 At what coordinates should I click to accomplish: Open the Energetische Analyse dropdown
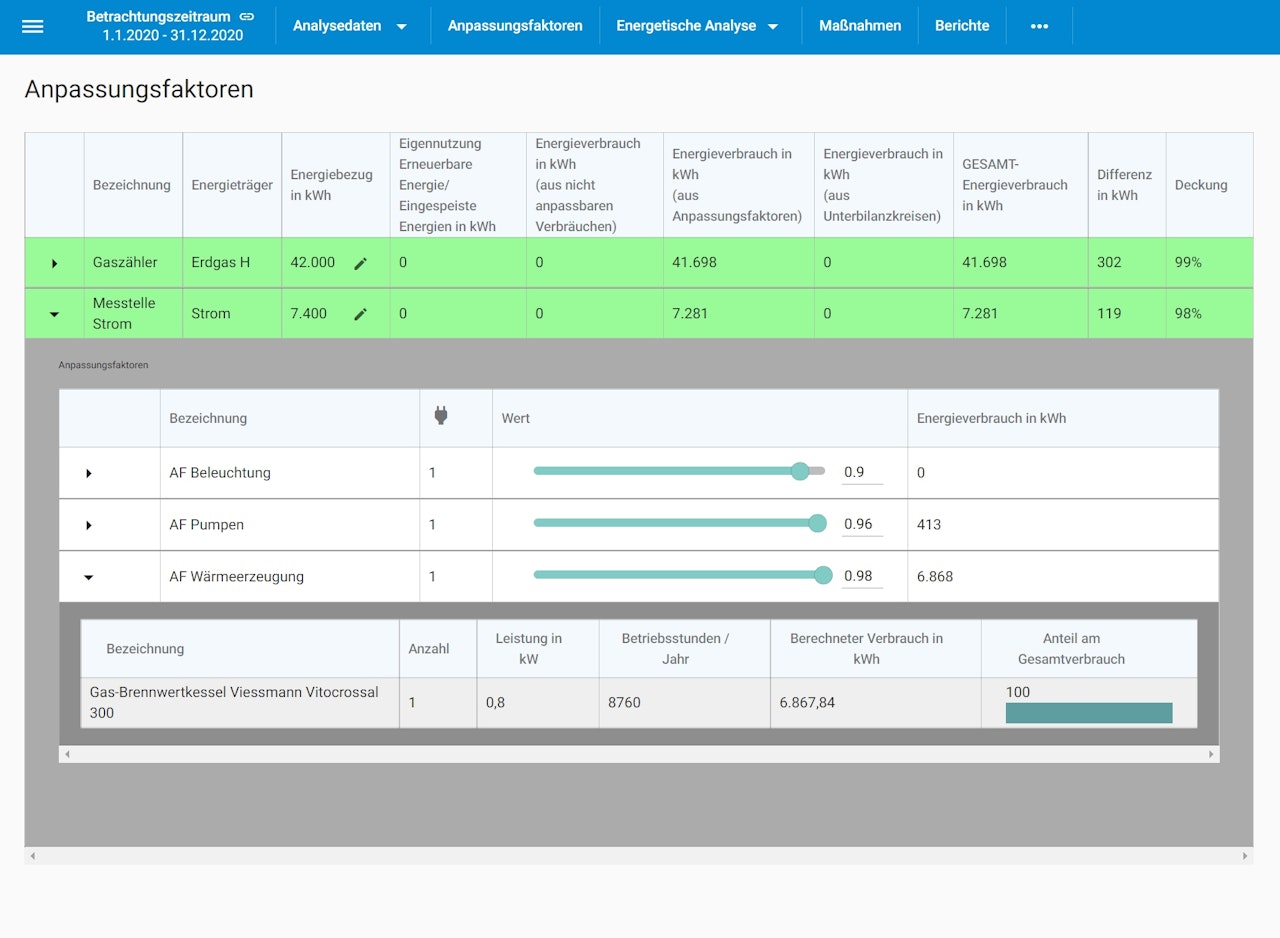[x=698, y=26]
